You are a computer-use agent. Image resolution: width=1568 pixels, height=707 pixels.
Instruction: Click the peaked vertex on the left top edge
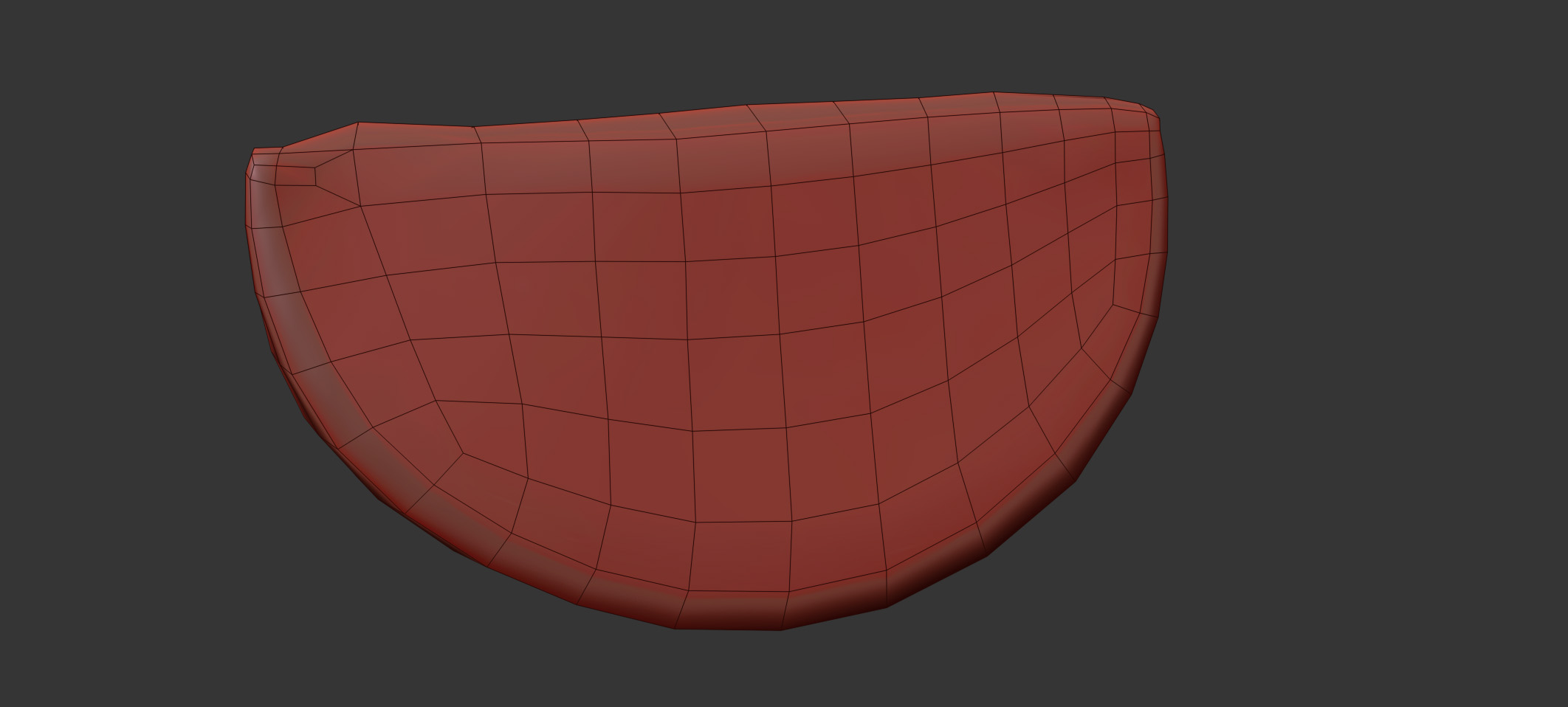[x=358, y=123]
